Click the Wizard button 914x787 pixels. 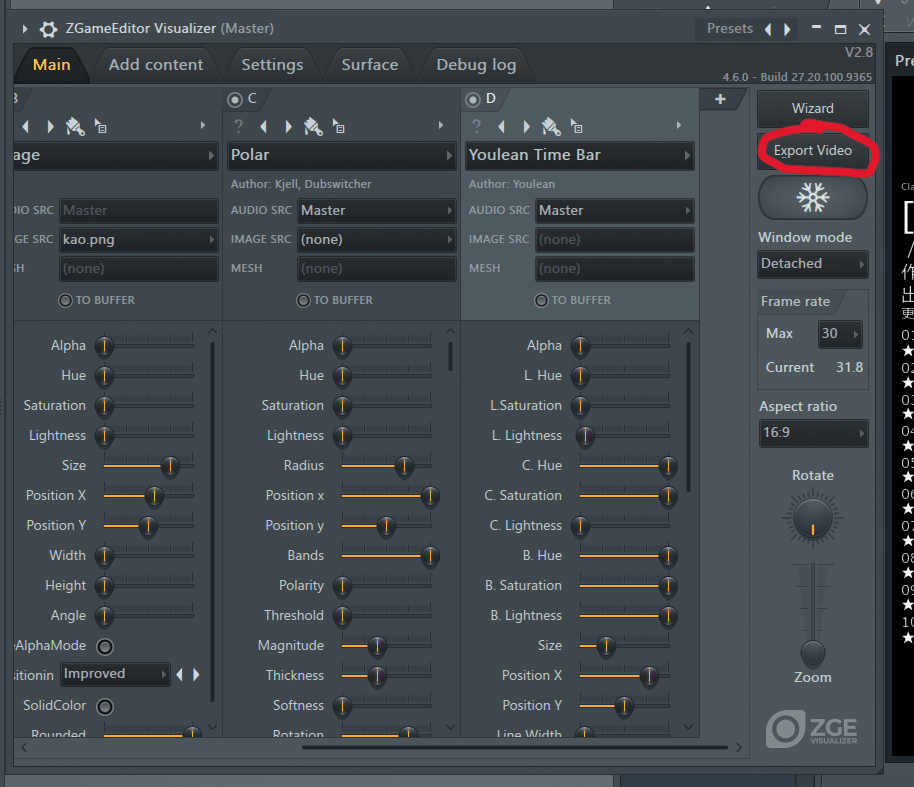click(x=813, y=108)
